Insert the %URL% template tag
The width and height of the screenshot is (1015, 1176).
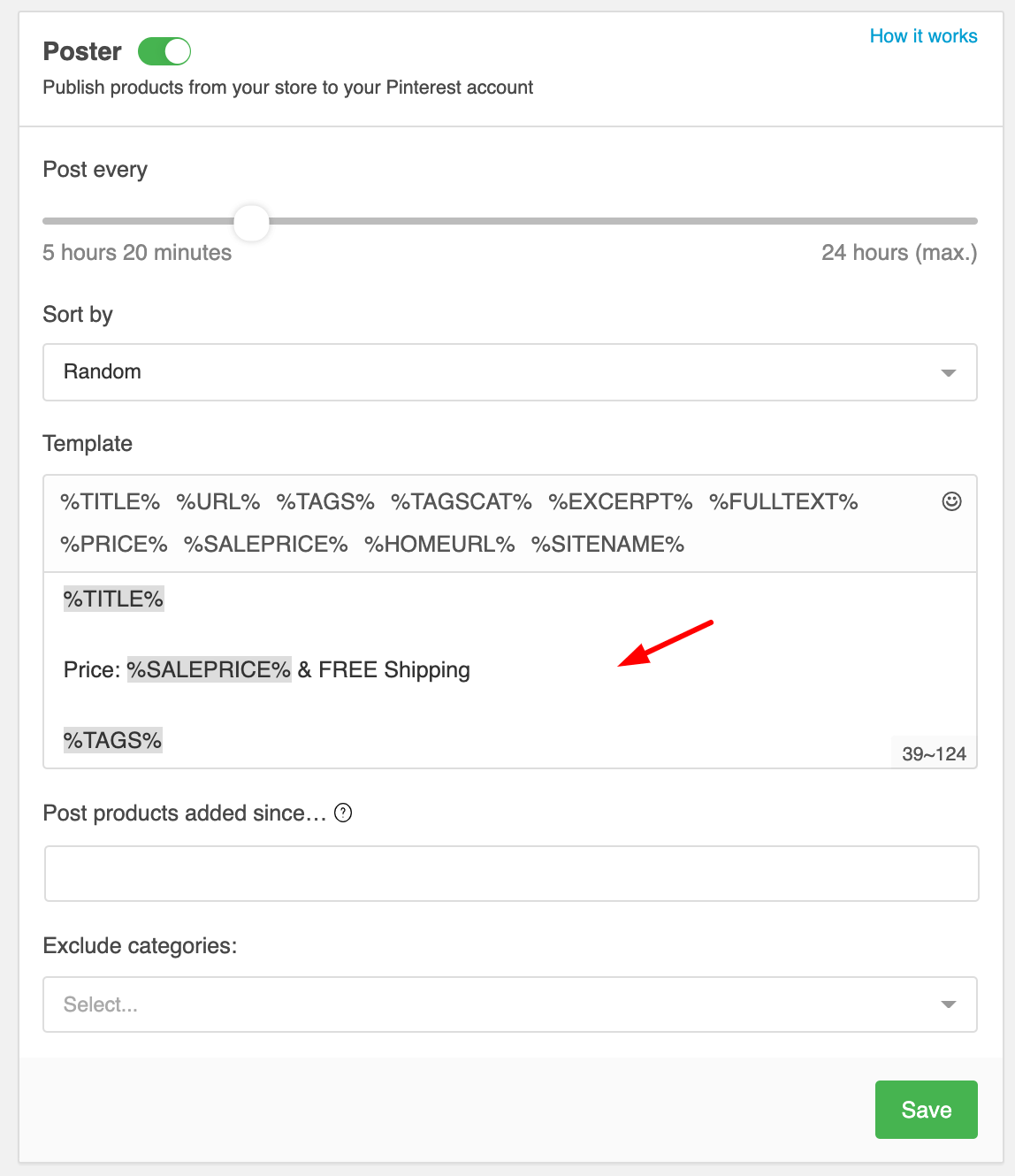click(x=218, y=502)
